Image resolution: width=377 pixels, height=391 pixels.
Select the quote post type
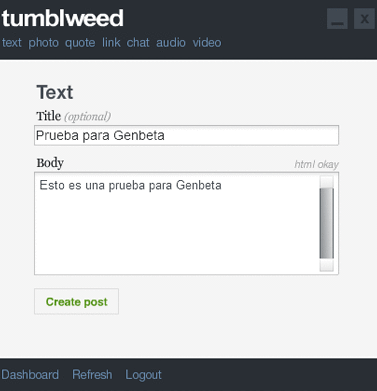click(80, 43)
